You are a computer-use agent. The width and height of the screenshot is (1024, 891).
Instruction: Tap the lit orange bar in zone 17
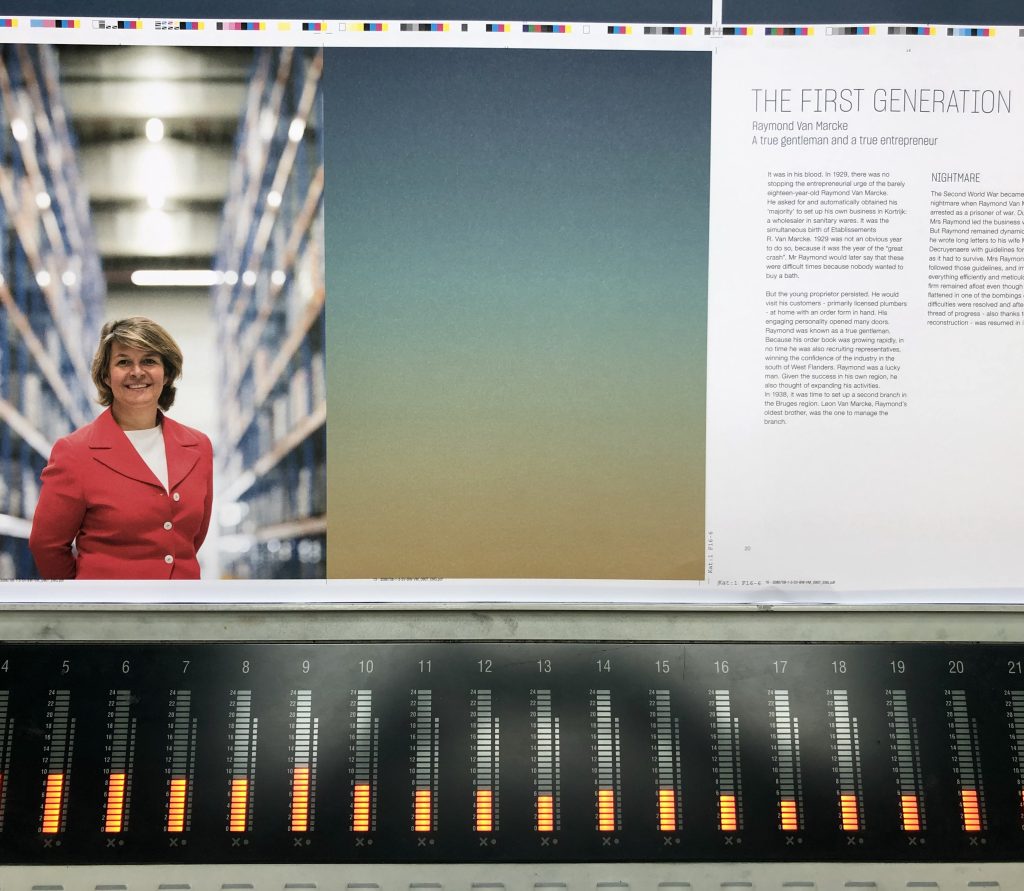point(789,814)
